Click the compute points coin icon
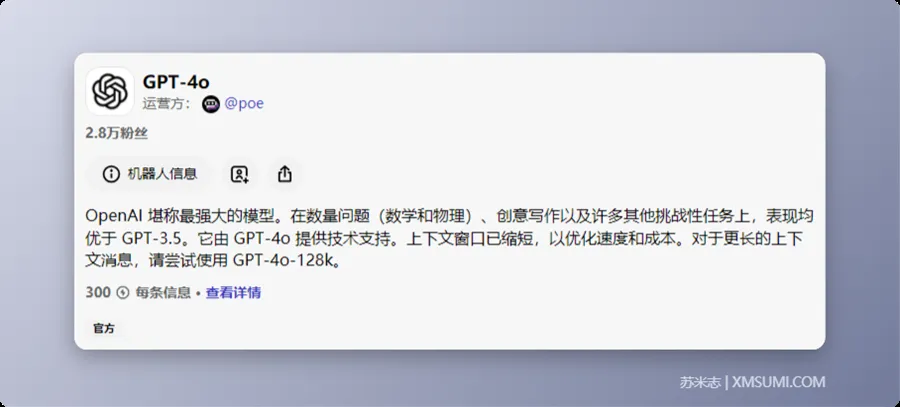 123,293
